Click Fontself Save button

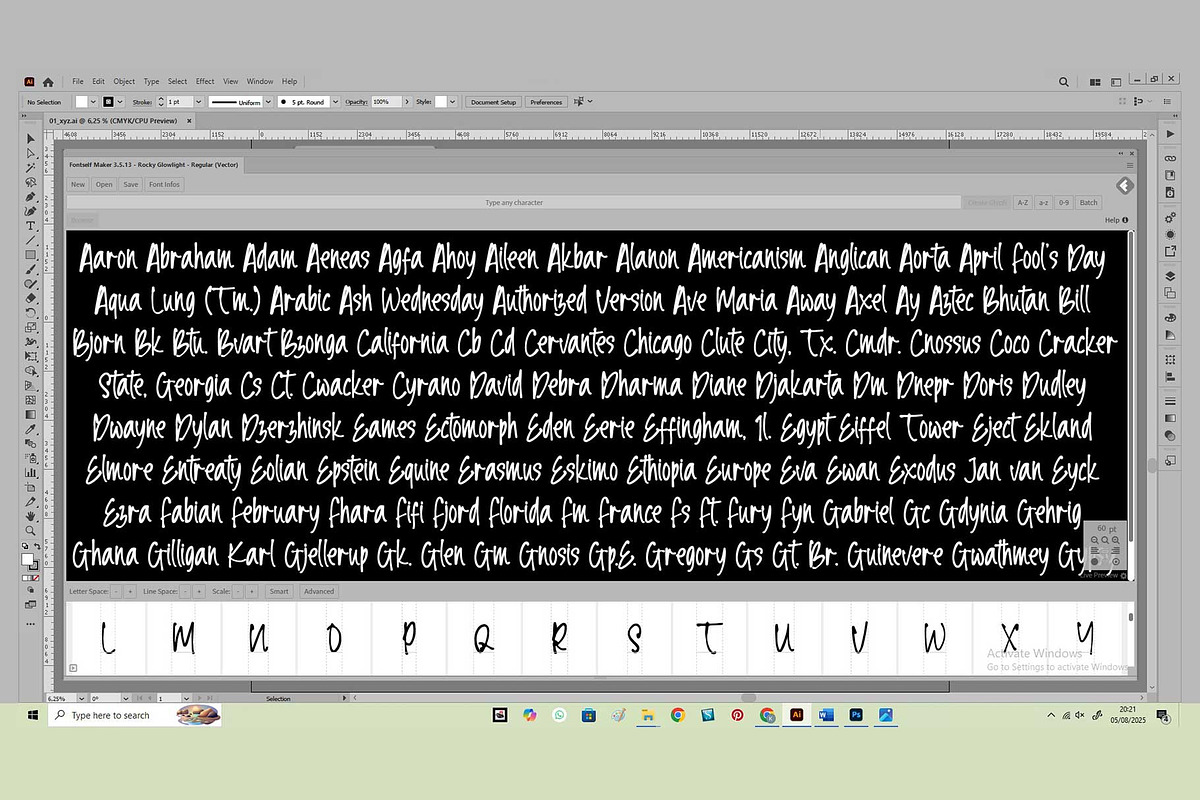click(131, 185)
